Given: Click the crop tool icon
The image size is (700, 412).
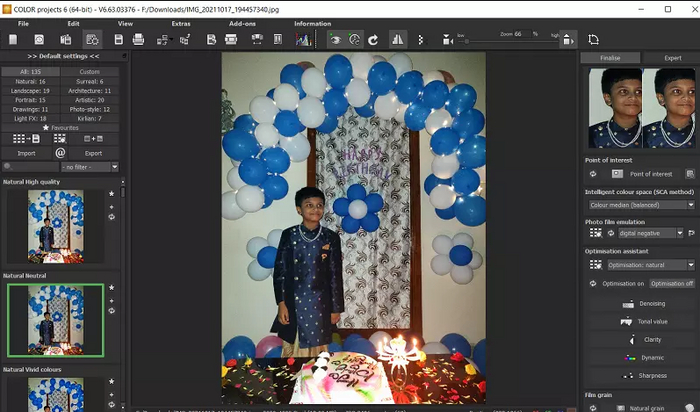Looking at the screenshot, I should pos(594,40).
